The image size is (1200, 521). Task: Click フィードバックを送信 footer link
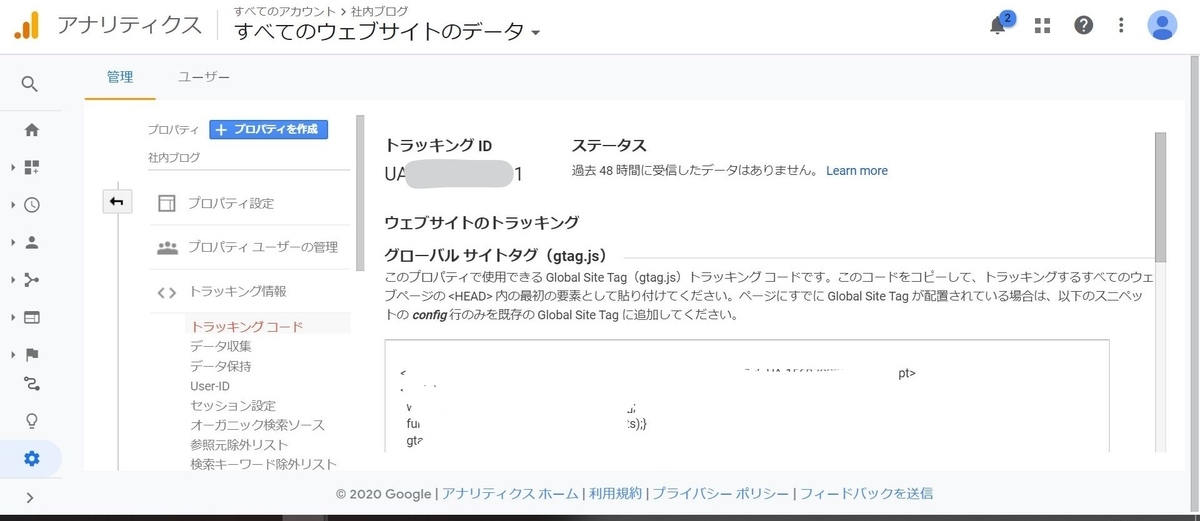pos(867,494)
